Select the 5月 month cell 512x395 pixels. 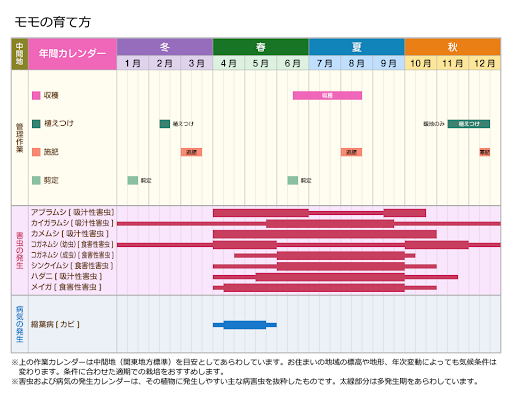coord(261,63)
